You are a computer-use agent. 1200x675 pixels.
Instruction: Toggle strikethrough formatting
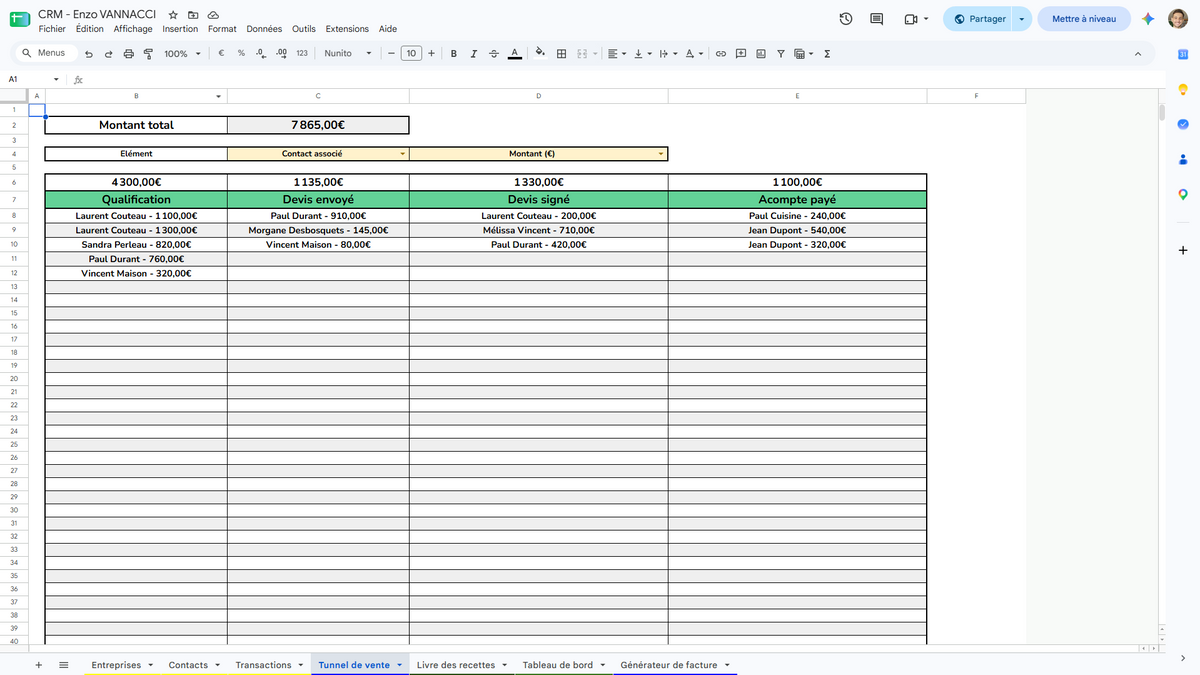point(494,53)
